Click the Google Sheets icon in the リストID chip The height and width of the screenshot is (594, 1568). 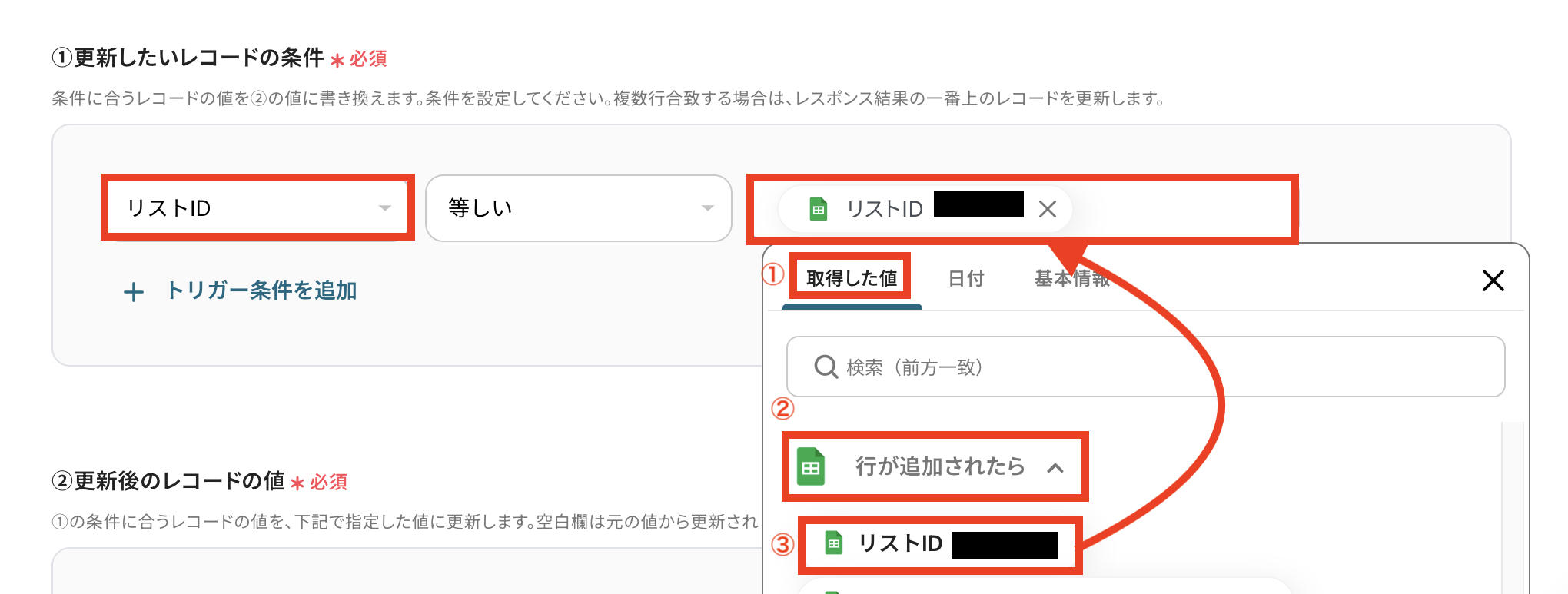819,209
